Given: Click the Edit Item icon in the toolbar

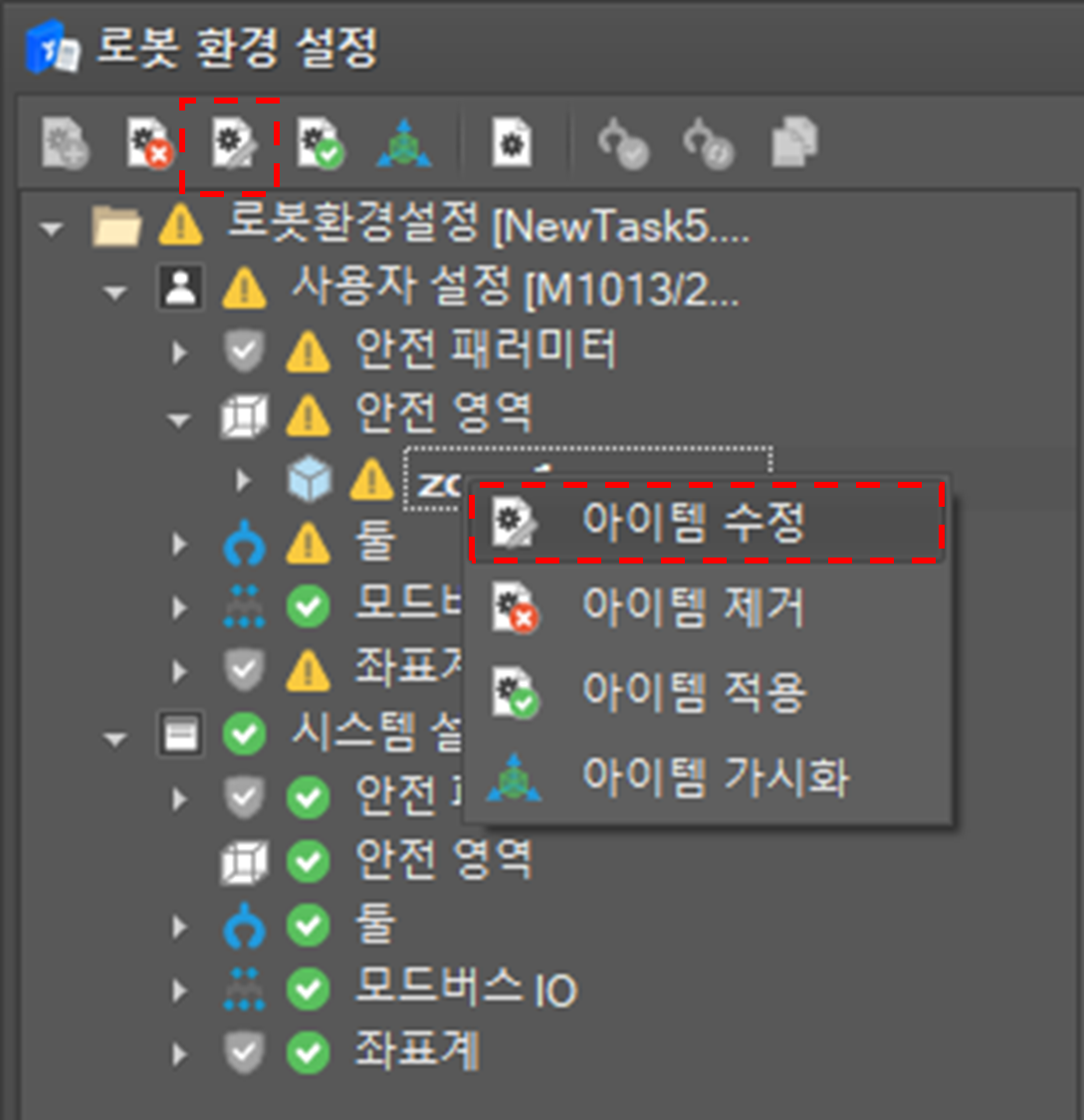Looking at the screenshot, I should pyautogui.click(x=228, y=144).
